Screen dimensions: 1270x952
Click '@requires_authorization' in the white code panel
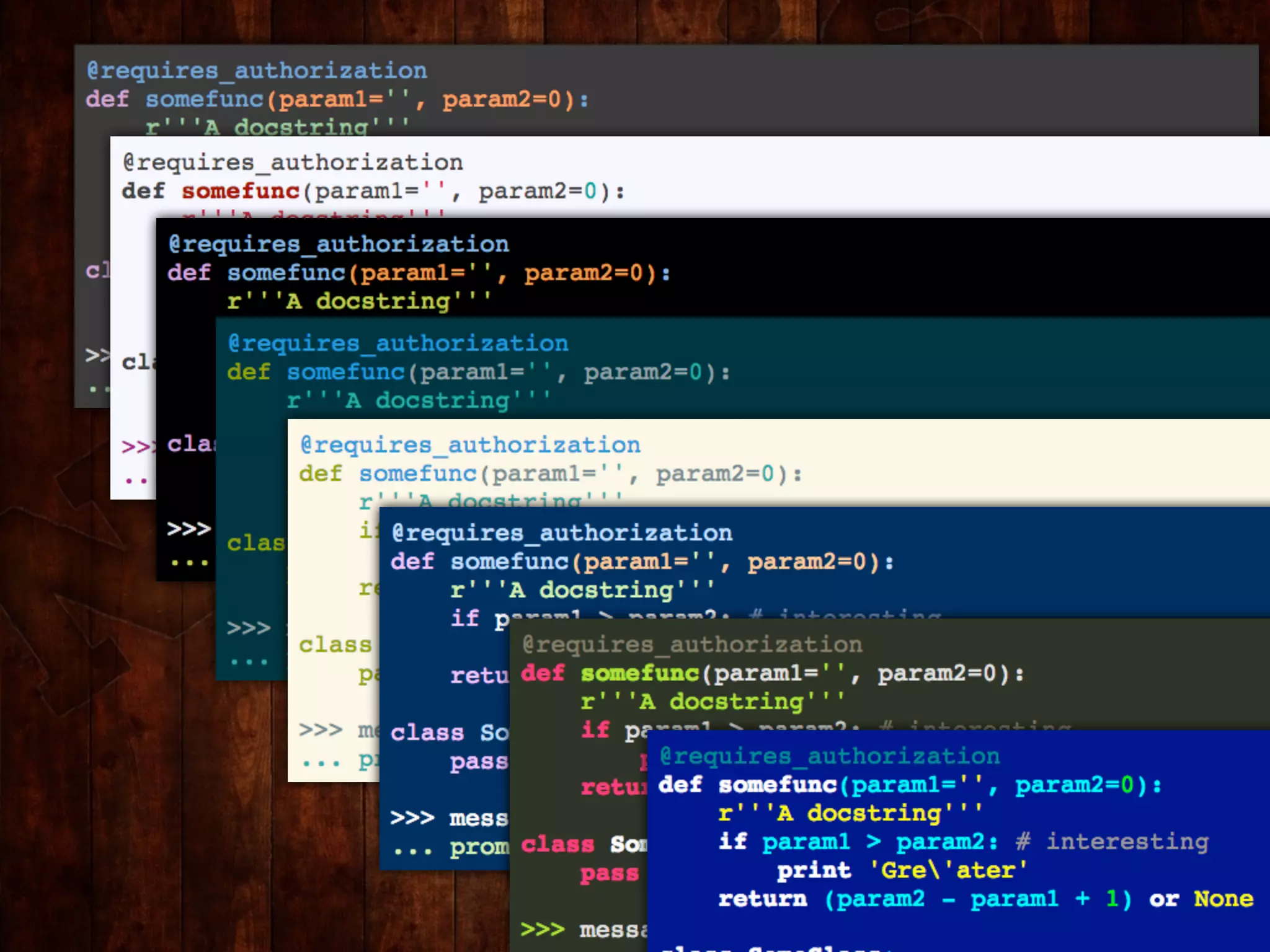[293, 162]
